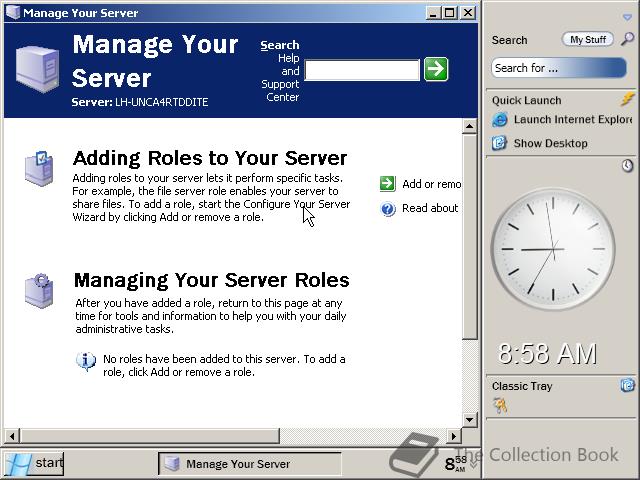The width and height of the screenshot is (640, 480).
Task: Click the No roles have been added message
Action: (224, 365)
